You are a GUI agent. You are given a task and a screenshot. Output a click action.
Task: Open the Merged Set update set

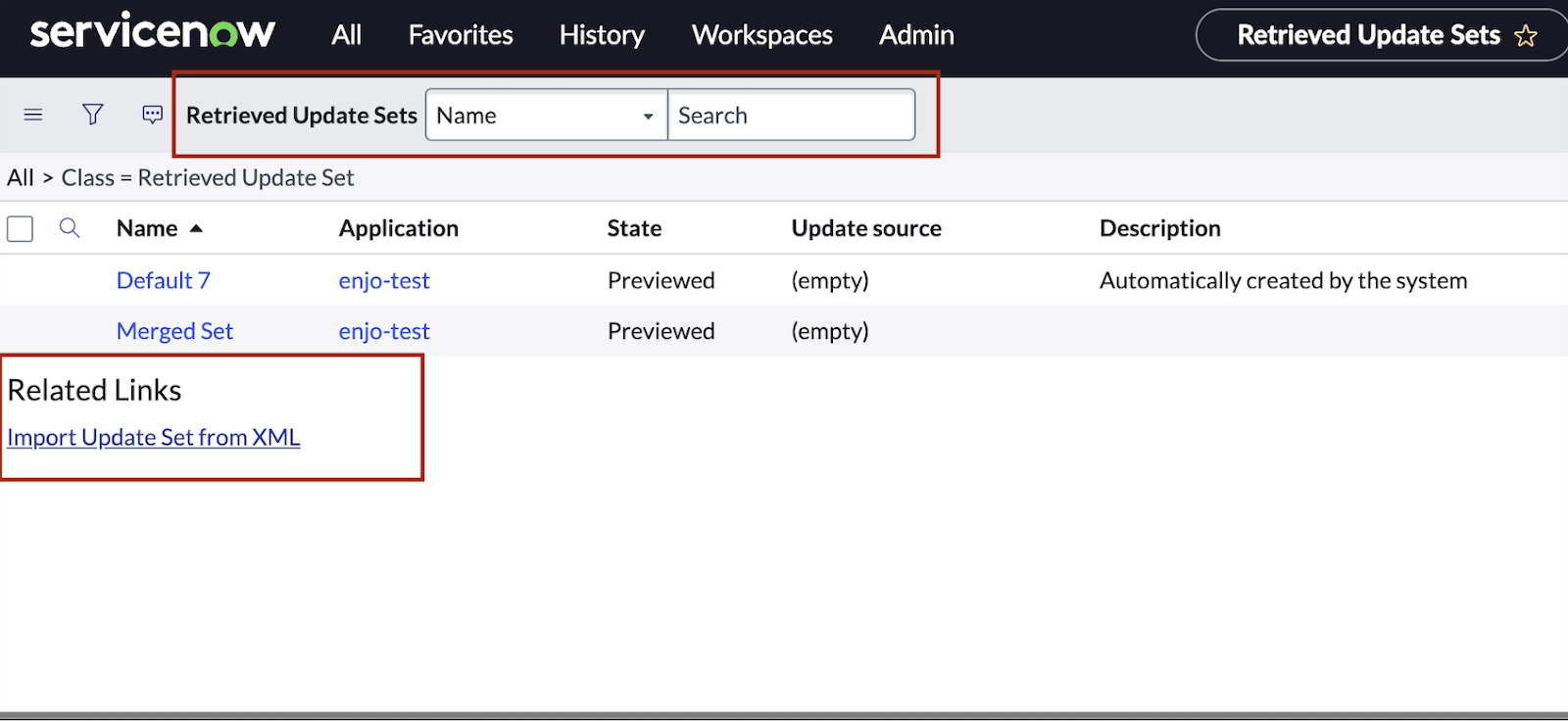click(x=174, y=331)
